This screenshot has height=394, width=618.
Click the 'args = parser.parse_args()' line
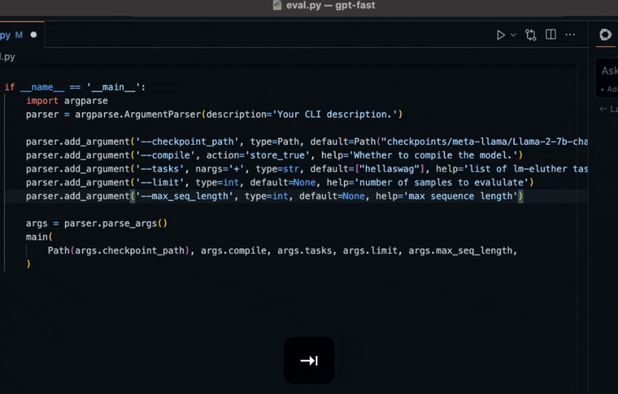click(97, 223)
